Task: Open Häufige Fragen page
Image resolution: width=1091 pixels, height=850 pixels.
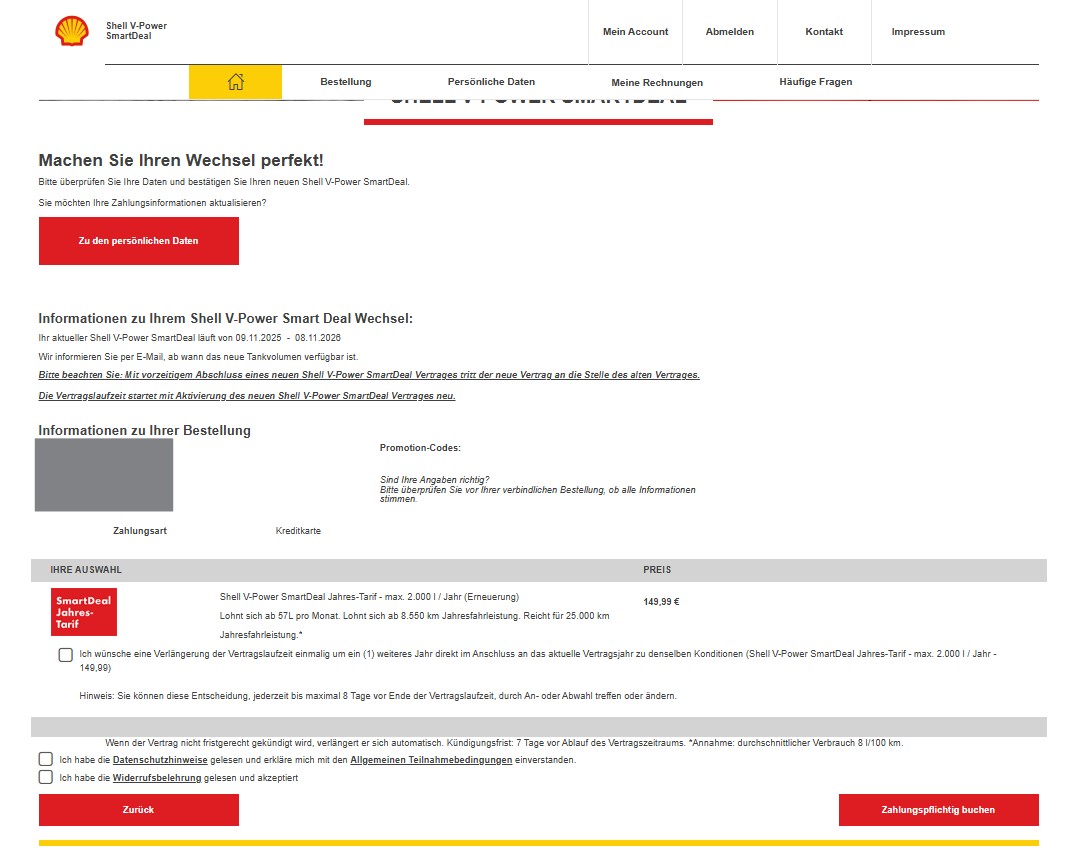Action: pos(815,82)
